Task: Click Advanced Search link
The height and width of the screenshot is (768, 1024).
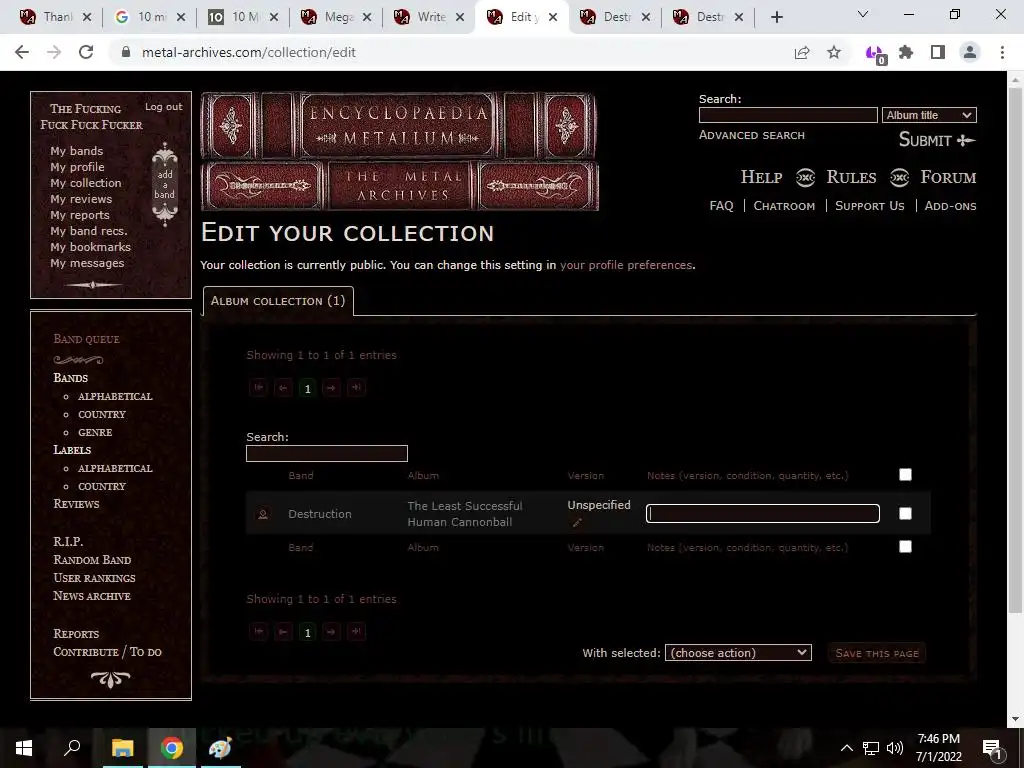Action: (x=752, y=135)
